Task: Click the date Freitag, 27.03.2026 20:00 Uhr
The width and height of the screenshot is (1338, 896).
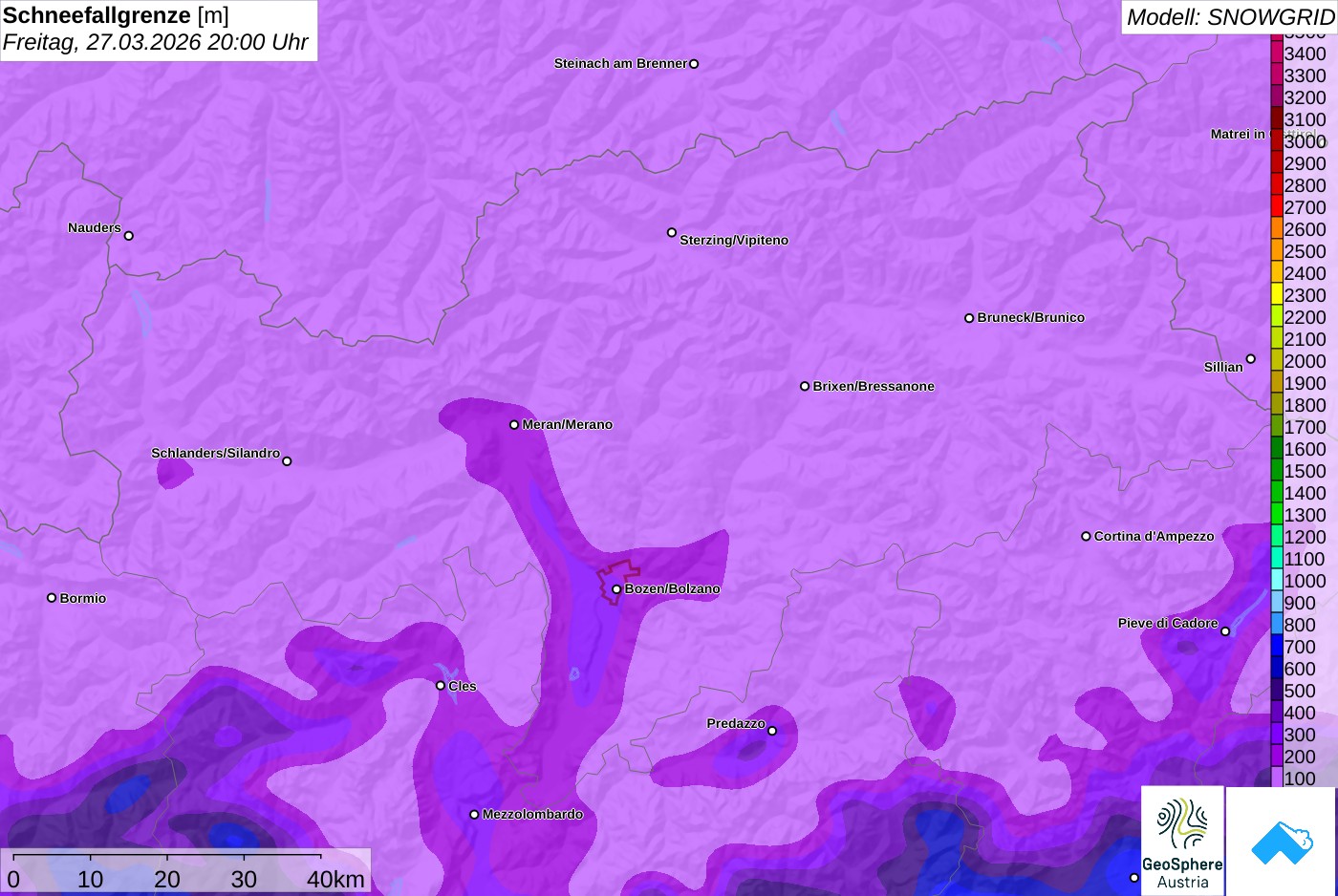Action: (x=156, y=42)
